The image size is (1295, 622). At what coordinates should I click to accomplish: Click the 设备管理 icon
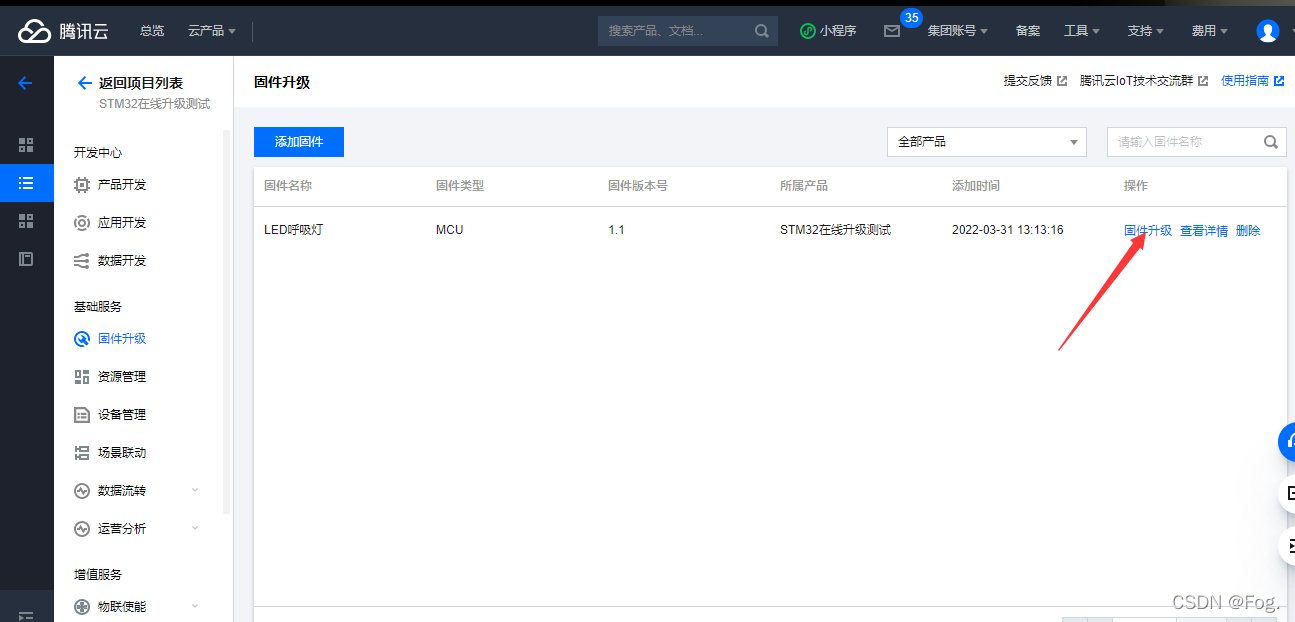point(82,415)
